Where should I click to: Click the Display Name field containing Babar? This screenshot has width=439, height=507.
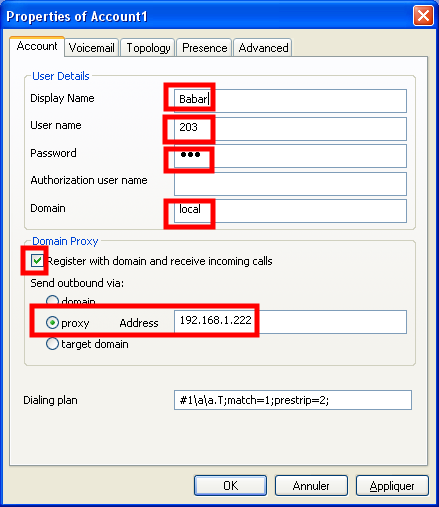(290, 101)
